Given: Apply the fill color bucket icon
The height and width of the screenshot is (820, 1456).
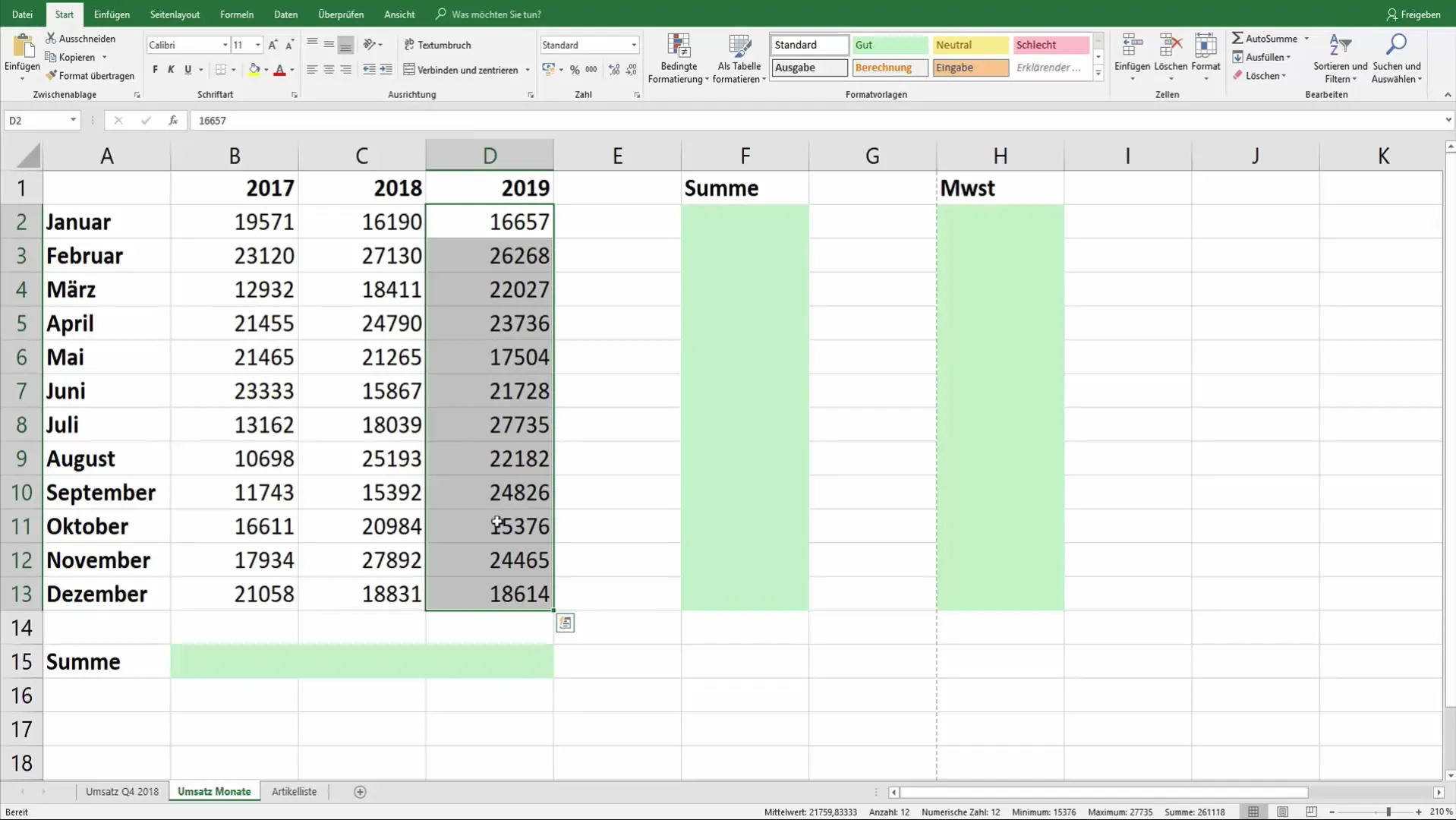Looking at the screenshot, I should [254, 69].
